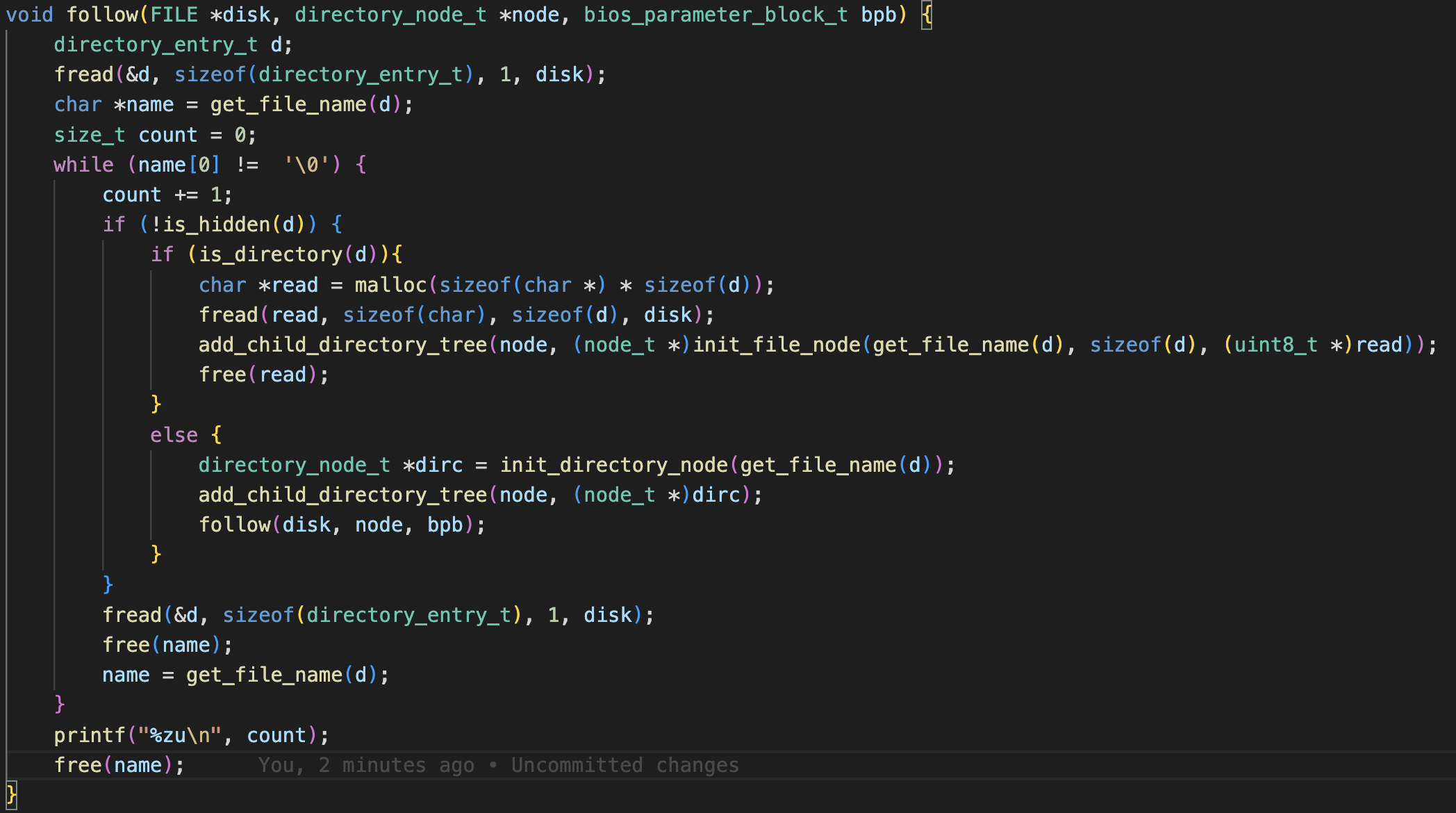Click the 'count += 1' statement
This screenshot has width=1456, height=813.
tap(167, 195)
